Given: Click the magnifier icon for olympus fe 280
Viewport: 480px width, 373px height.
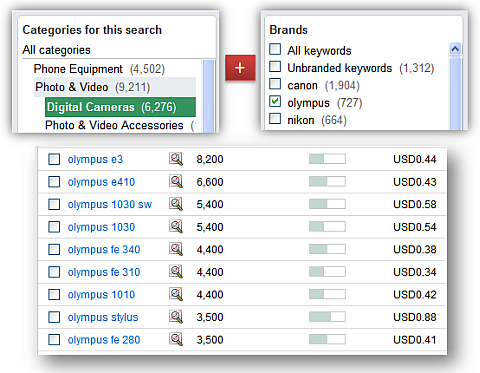Looking at the screenshot, I should tap(176, 339).
